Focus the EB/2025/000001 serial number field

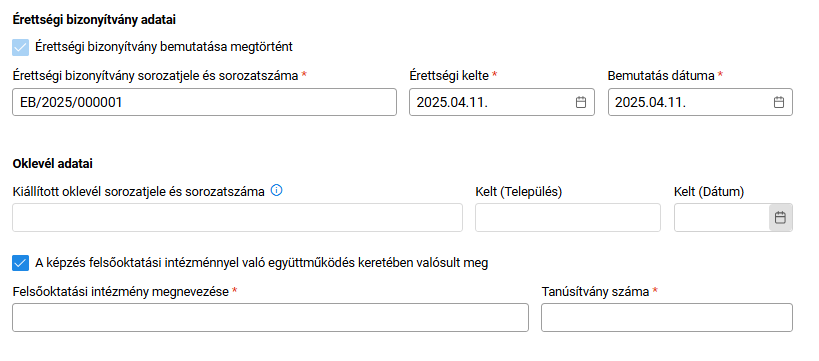pos(204,102)
